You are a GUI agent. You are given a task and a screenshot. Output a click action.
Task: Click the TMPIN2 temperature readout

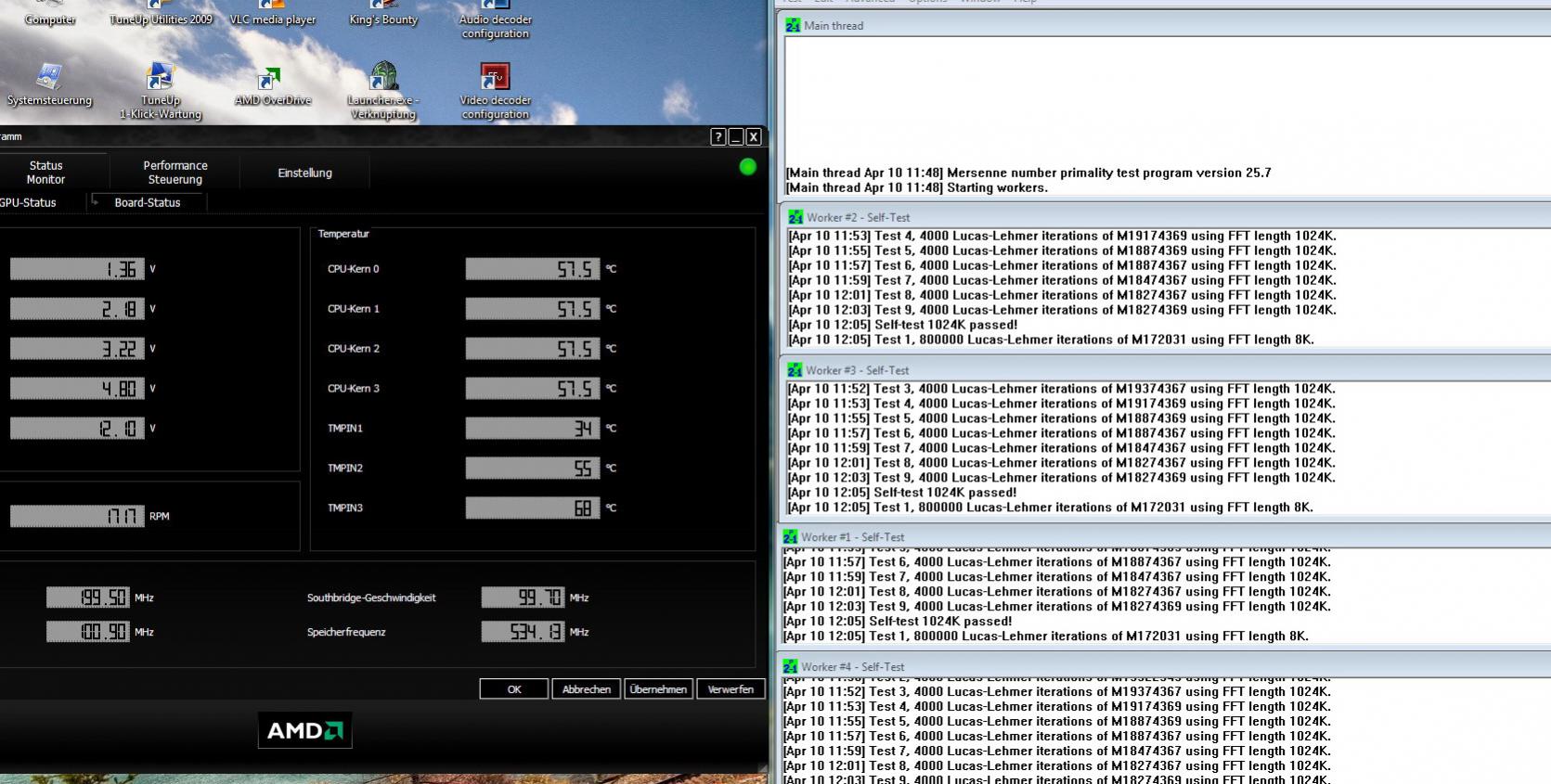click(x=533, y=469)
